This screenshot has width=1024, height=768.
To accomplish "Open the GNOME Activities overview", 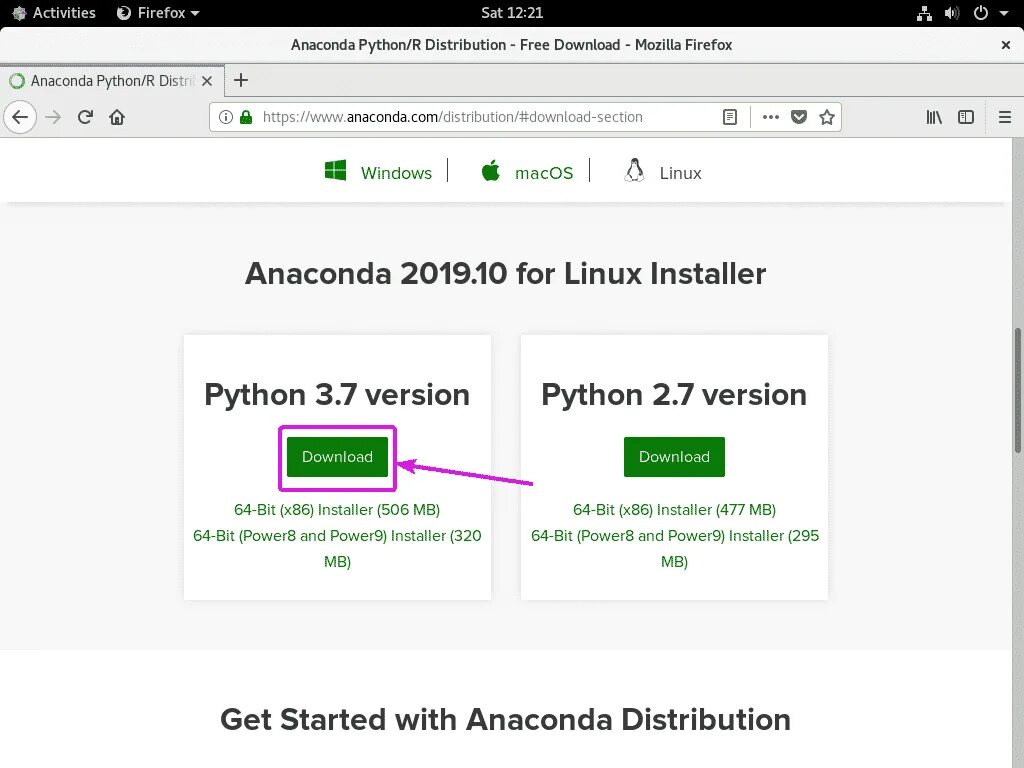I will pyautogui.click(x=54, y=13).
